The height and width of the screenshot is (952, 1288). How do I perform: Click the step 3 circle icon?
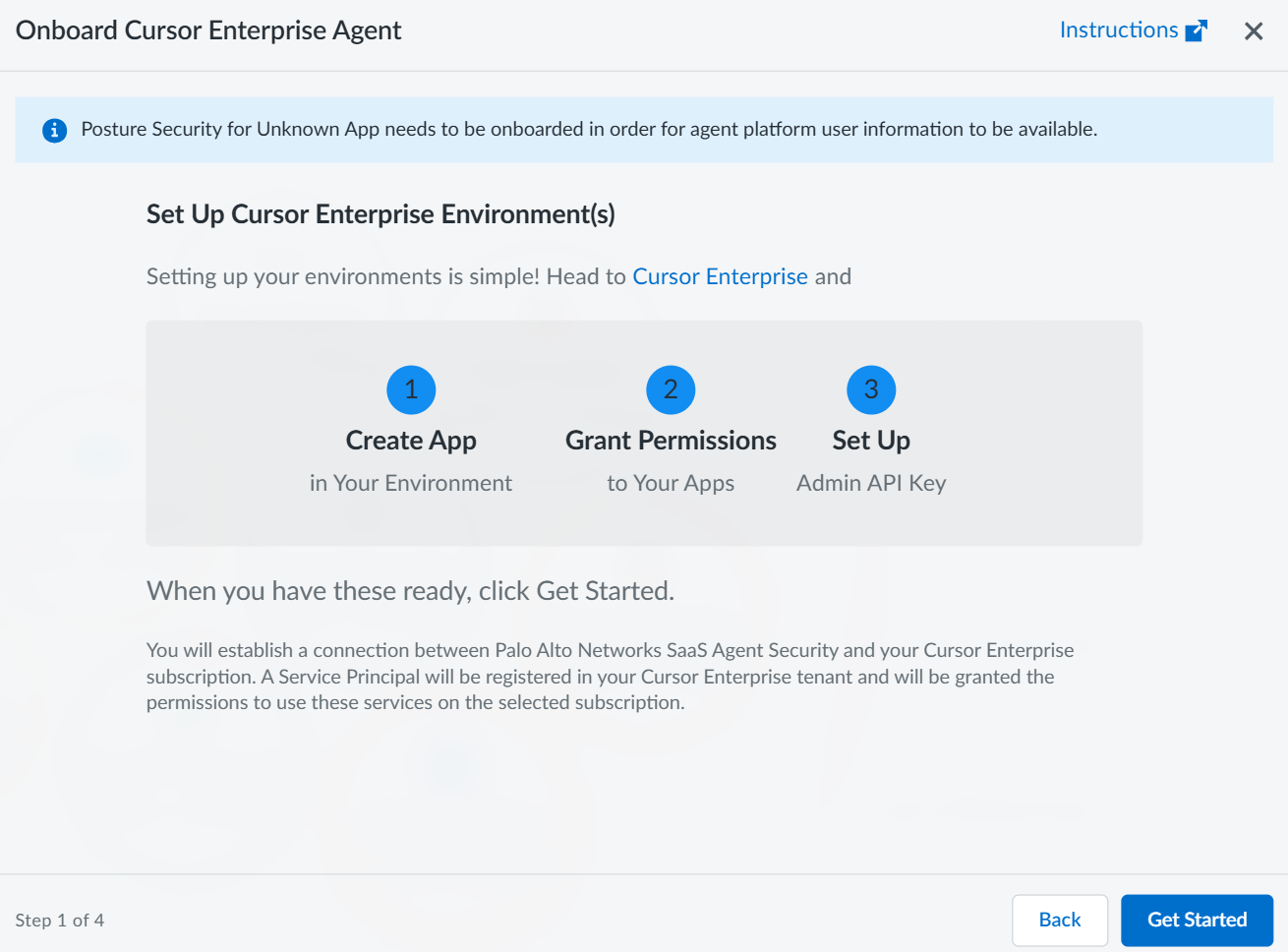(x=871, y=389)
